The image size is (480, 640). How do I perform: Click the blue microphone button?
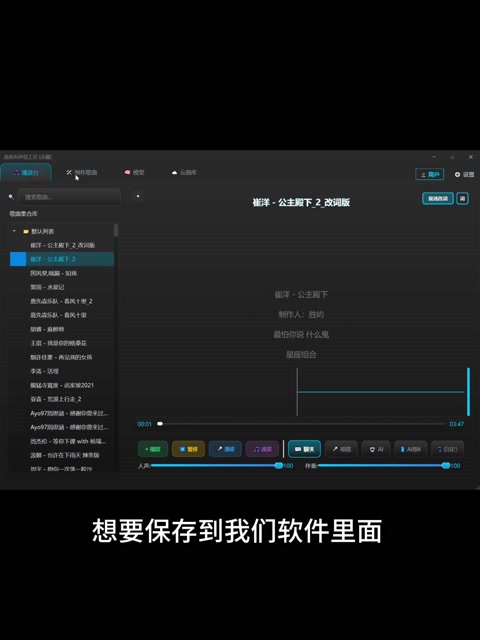click(x=225, y=449)
